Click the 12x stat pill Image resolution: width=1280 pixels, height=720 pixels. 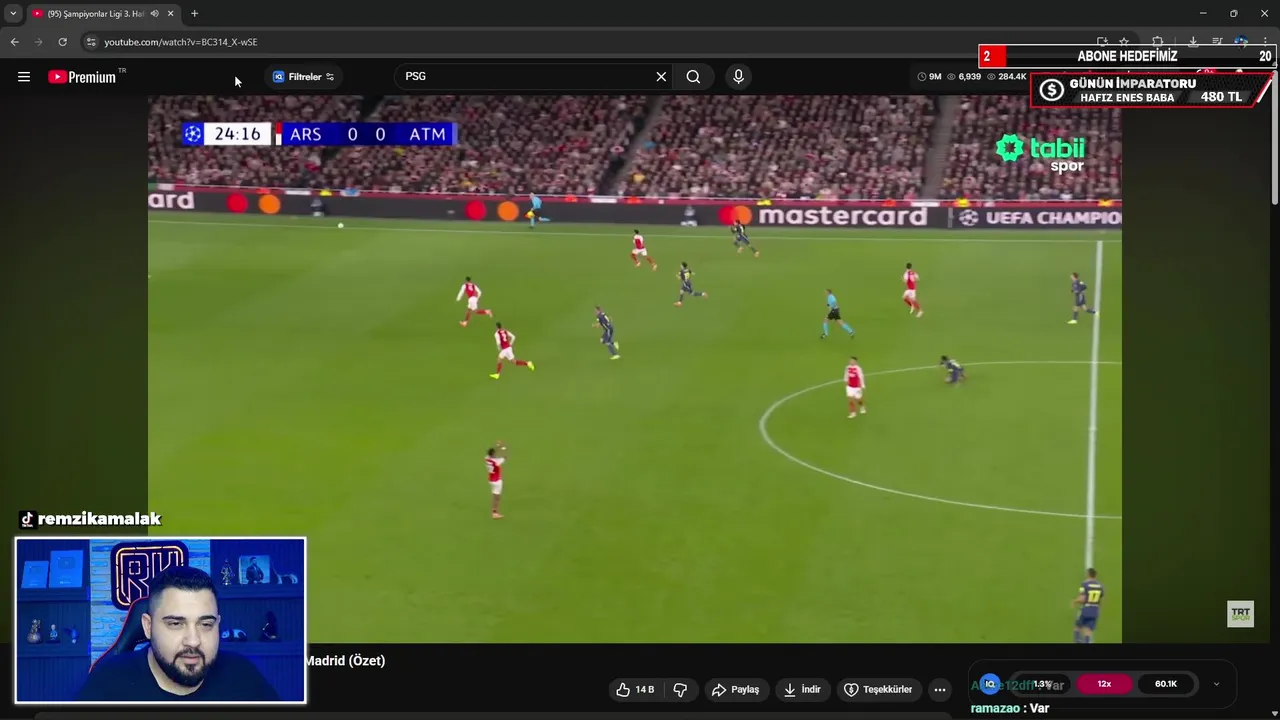point(1104,684)
